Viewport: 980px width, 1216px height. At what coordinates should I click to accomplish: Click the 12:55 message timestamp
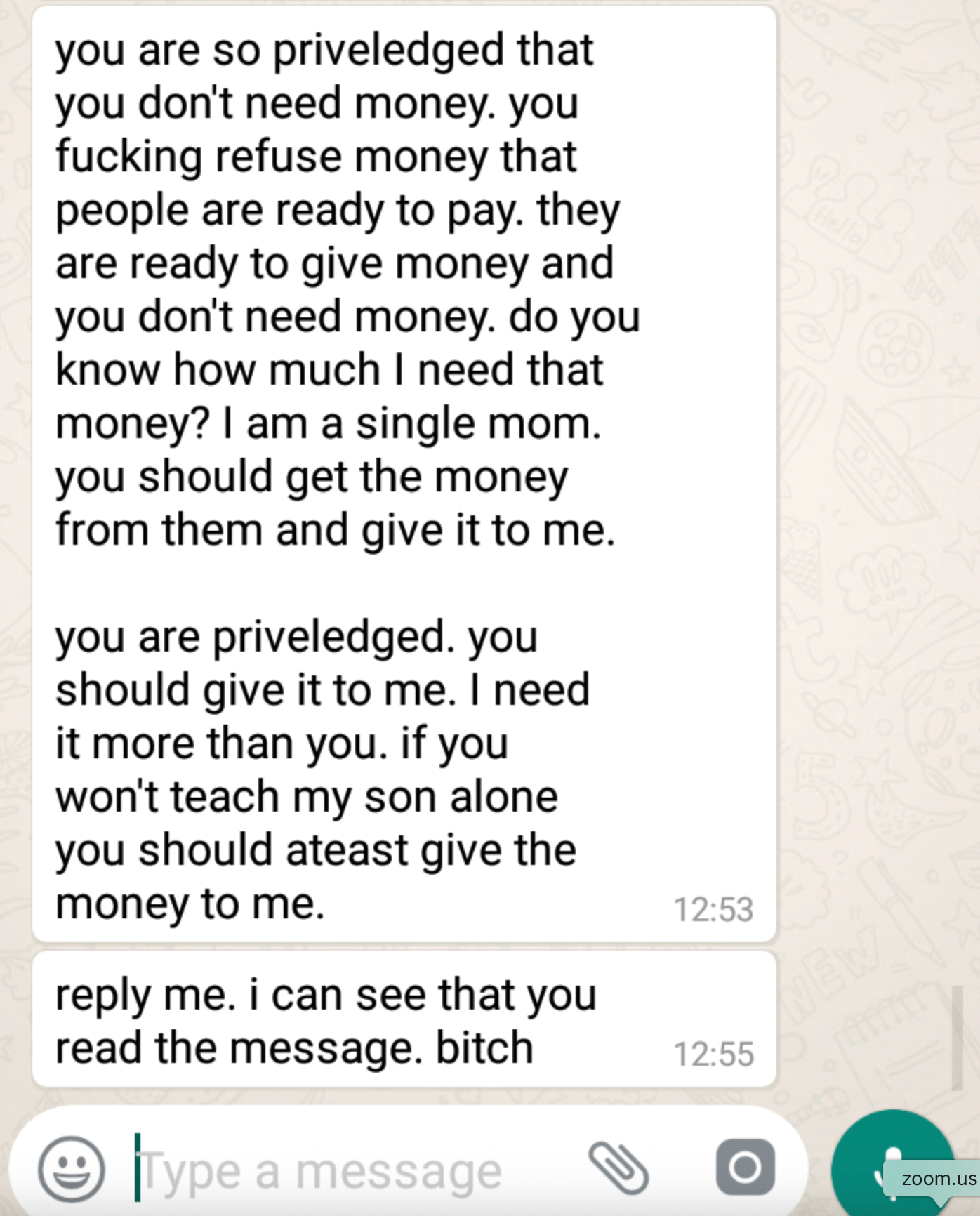pos(713,1054)
